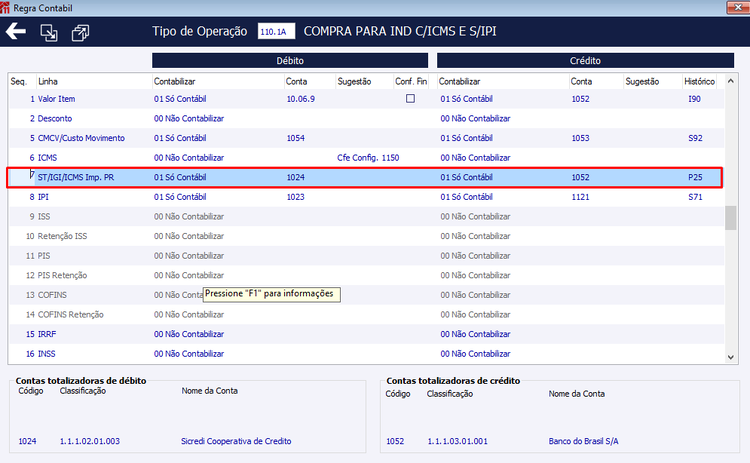750x463 pixels.
Task: Click scrollbar up arrow in rules grid
Action: [x=730, y=81]
